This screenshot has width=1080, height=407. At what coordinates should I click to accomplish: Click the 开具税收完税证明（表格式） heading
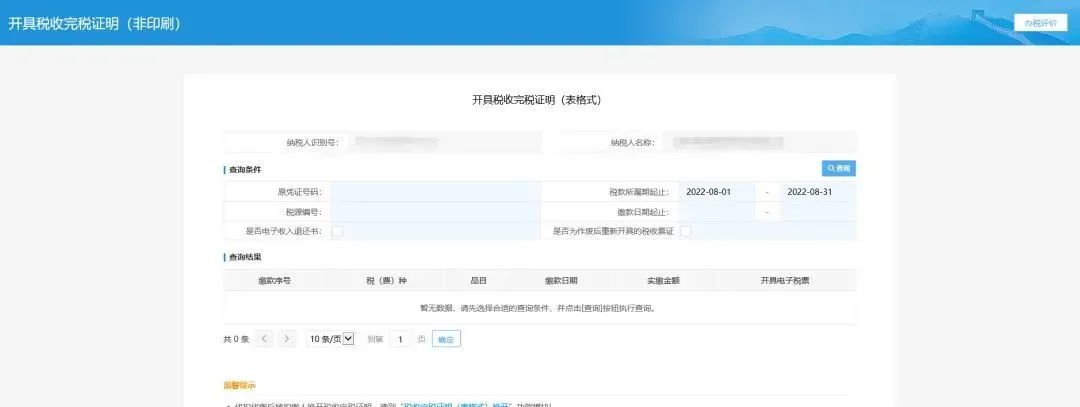coord(537,100)
